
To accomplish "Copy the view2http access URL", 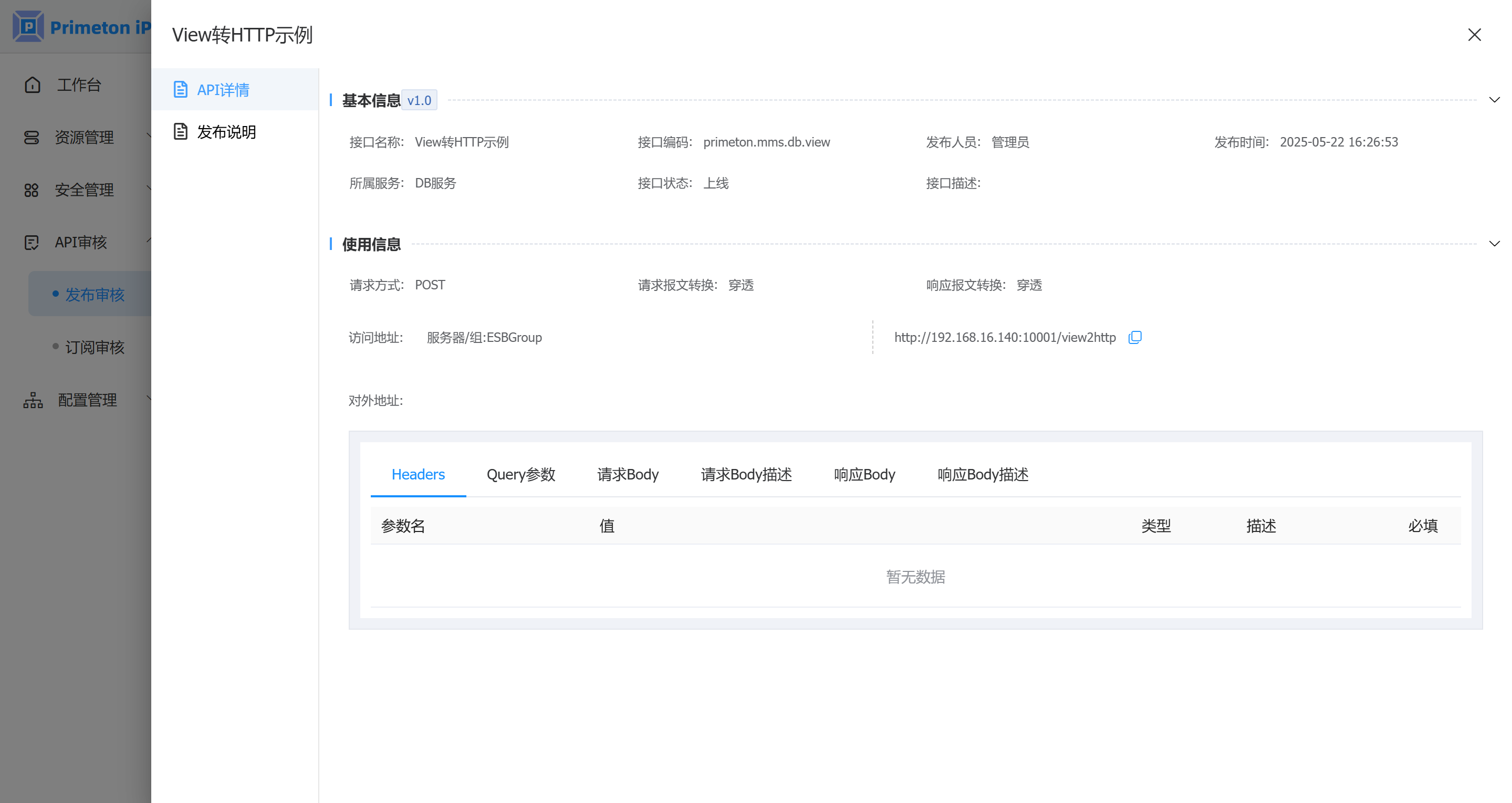I will click(x=1134, y=338).
